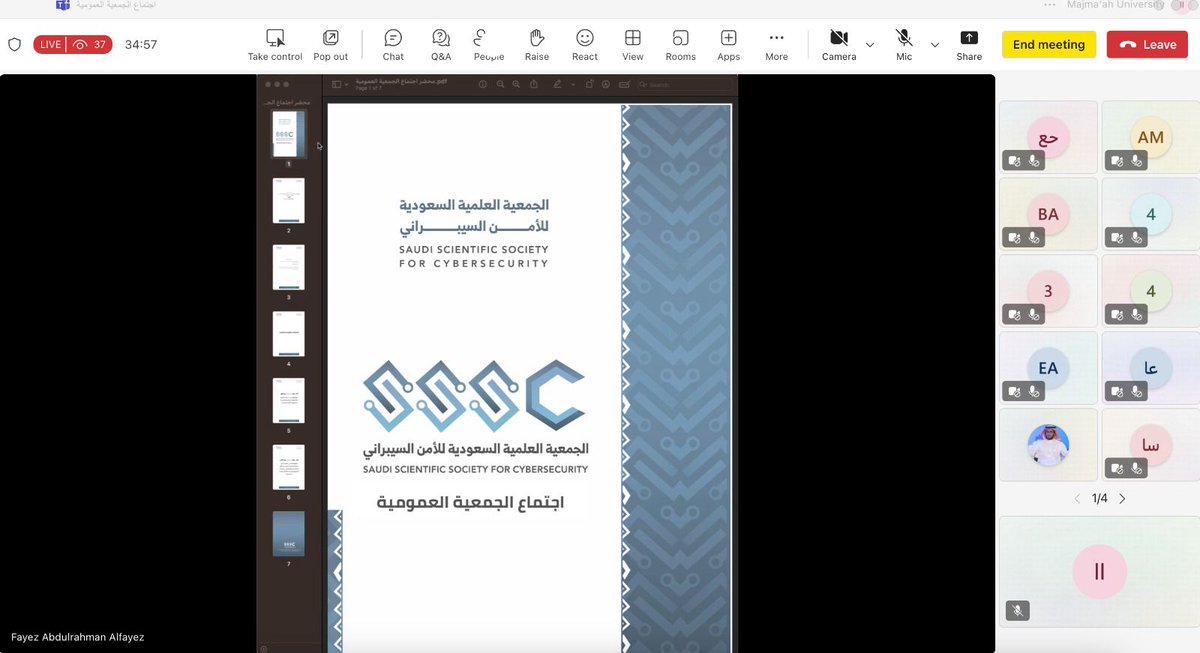Open the title bar ellipsis menu

tap(1049, 5)
